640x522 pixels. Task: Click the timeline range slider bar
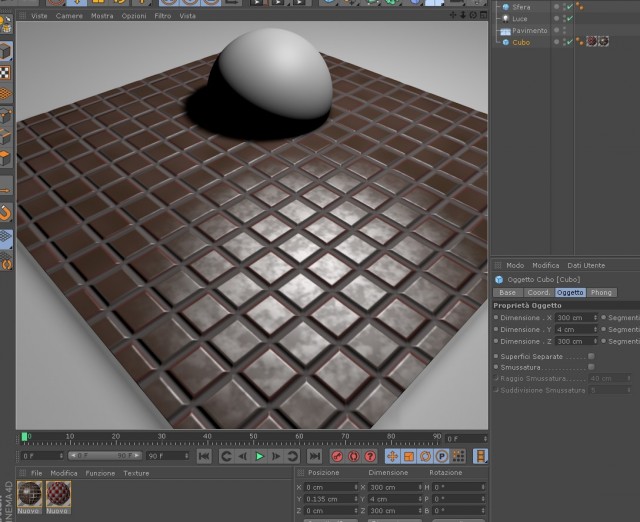[x=104, y=455]
